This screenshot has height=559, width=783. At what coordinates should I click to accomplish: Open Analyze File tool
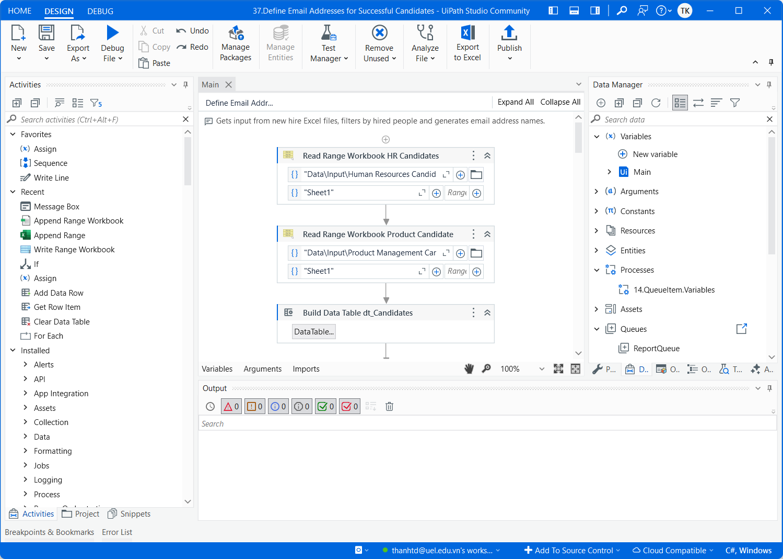click(425, 33)
